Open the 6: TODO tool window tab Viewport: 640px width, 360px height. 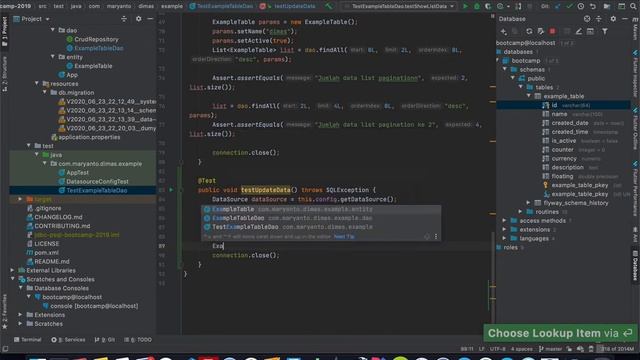pos(138,340)
